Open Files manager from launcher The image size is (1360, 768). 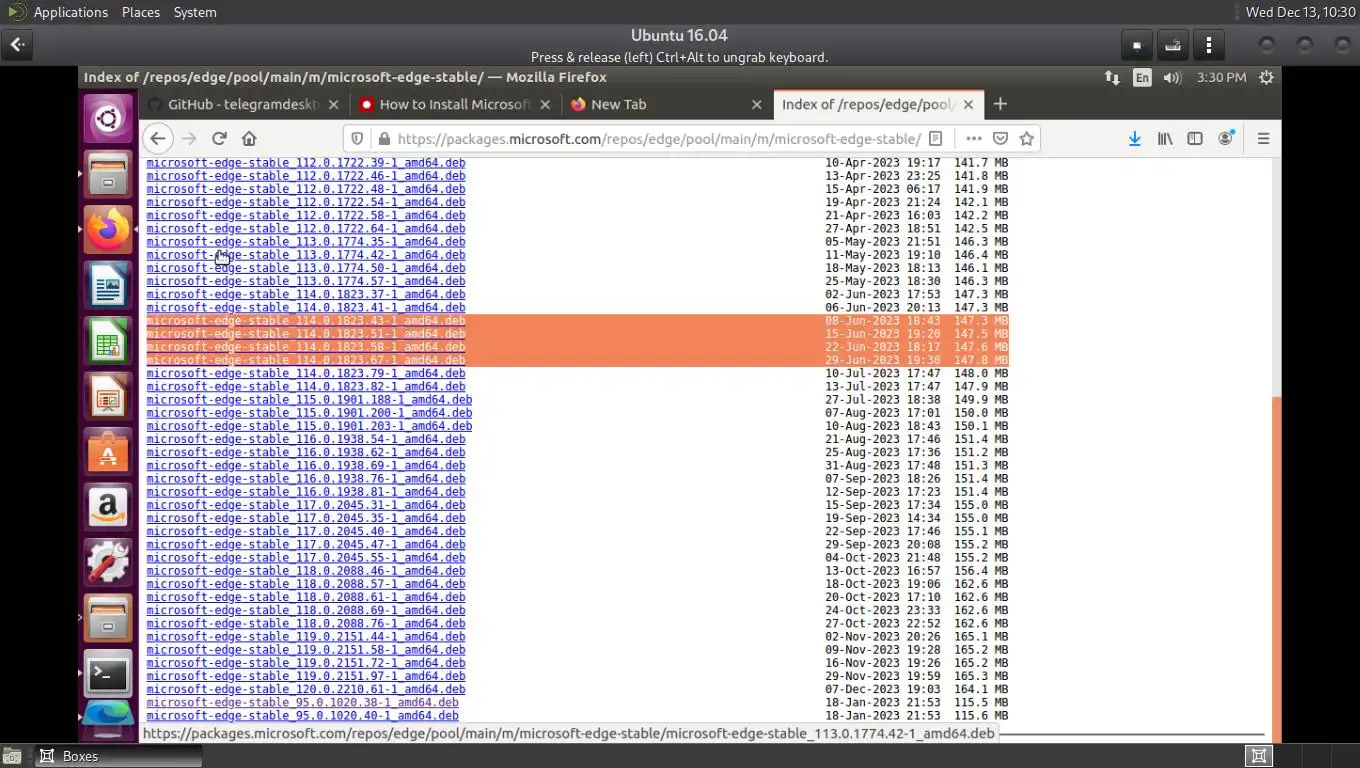click(x=108, y=175)
